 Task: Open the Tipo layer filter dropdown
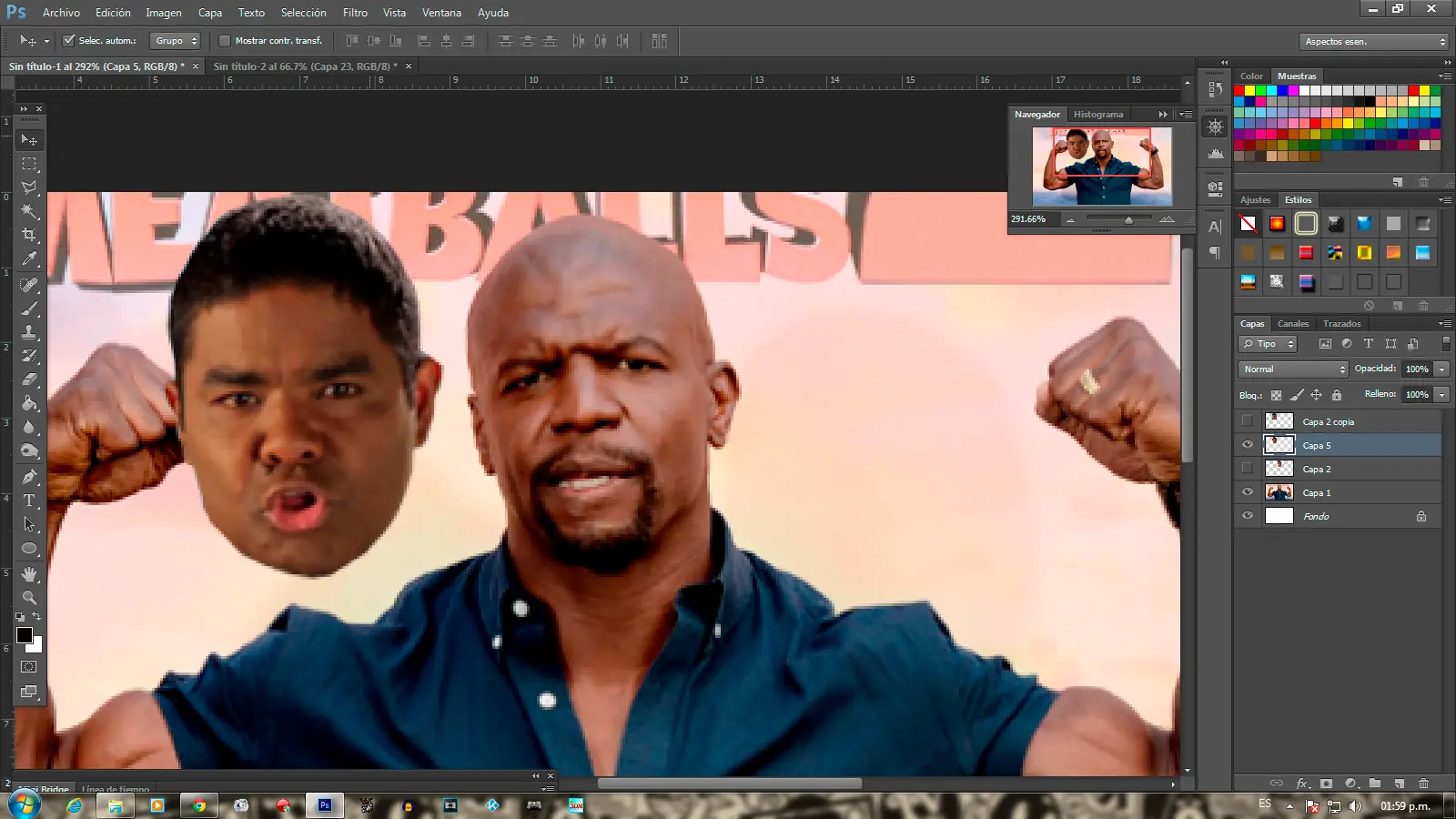tap(1268, 344)
